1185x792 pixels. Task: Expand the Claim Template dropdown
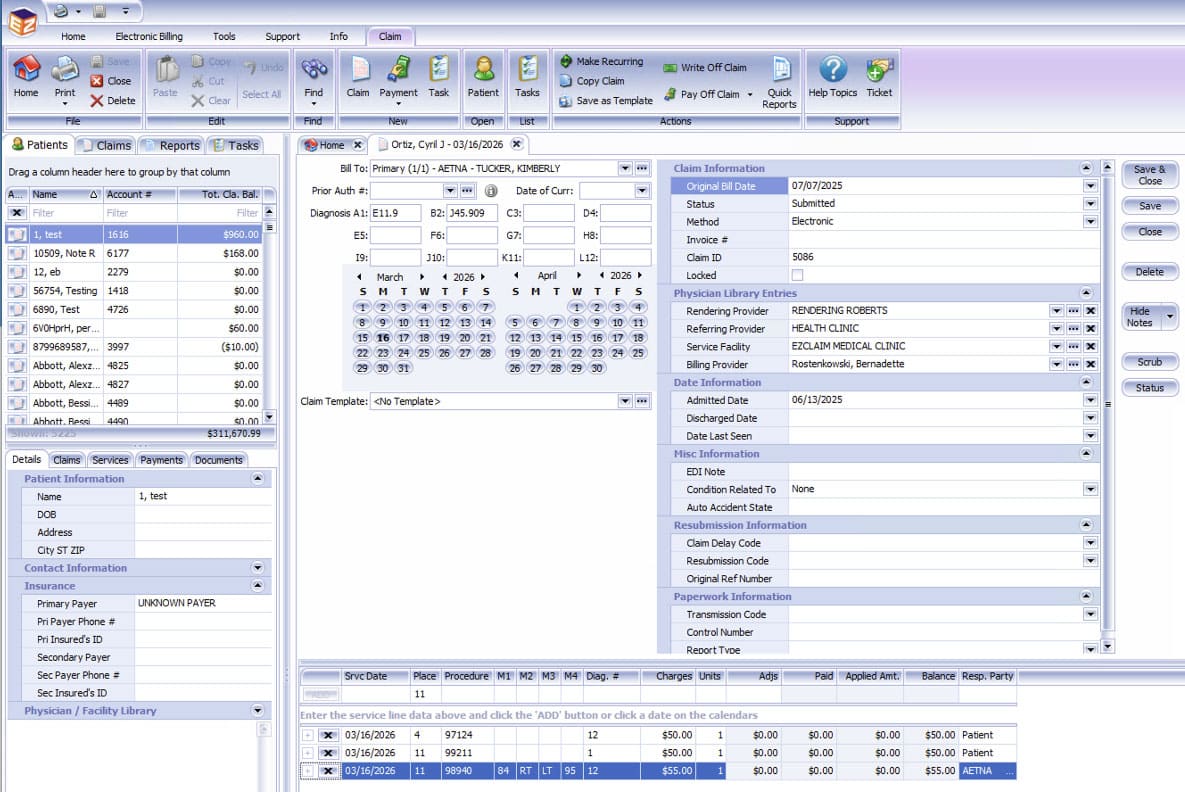coord(625,402)
